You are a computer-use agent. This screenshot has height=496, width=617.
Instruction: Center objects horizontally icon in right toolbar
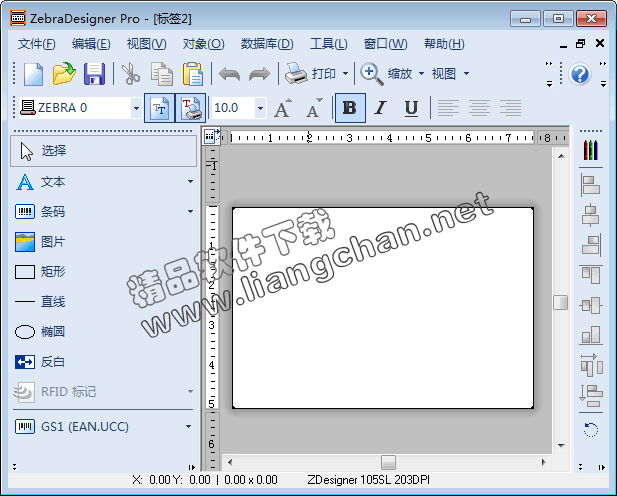point(591,215)
